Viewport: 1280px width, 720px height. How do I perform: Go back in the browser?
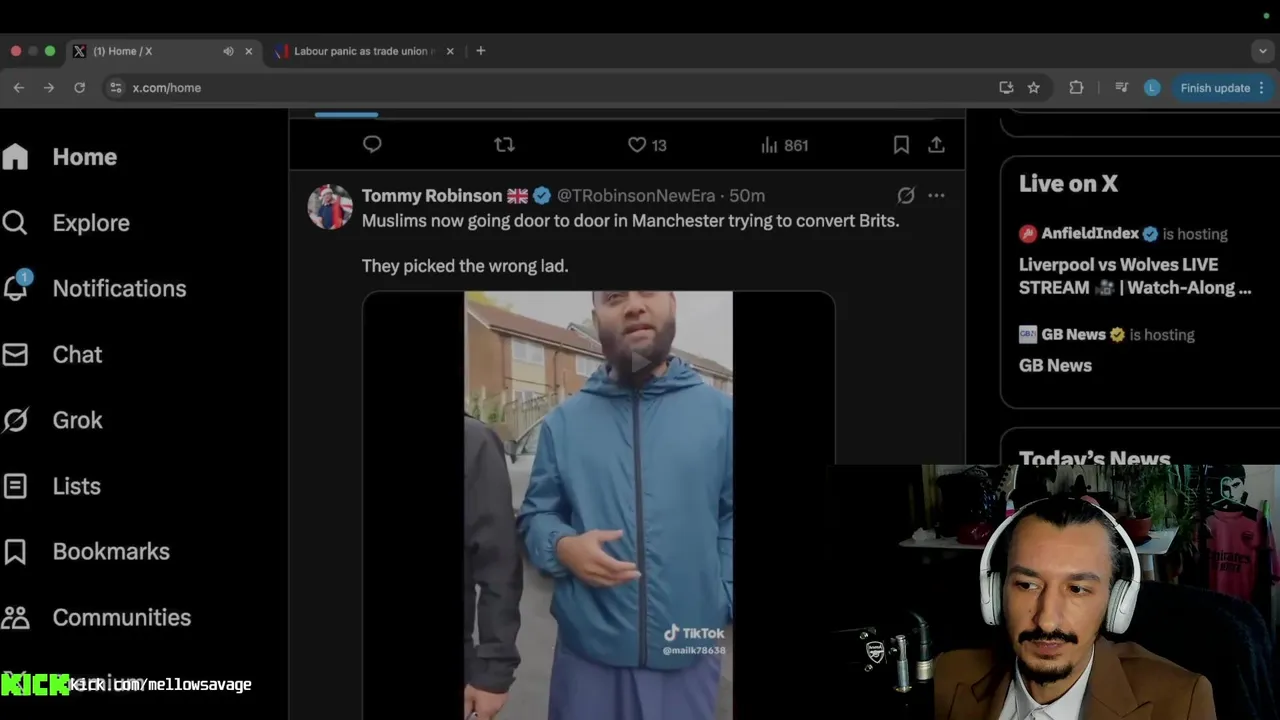coord(19,88)
